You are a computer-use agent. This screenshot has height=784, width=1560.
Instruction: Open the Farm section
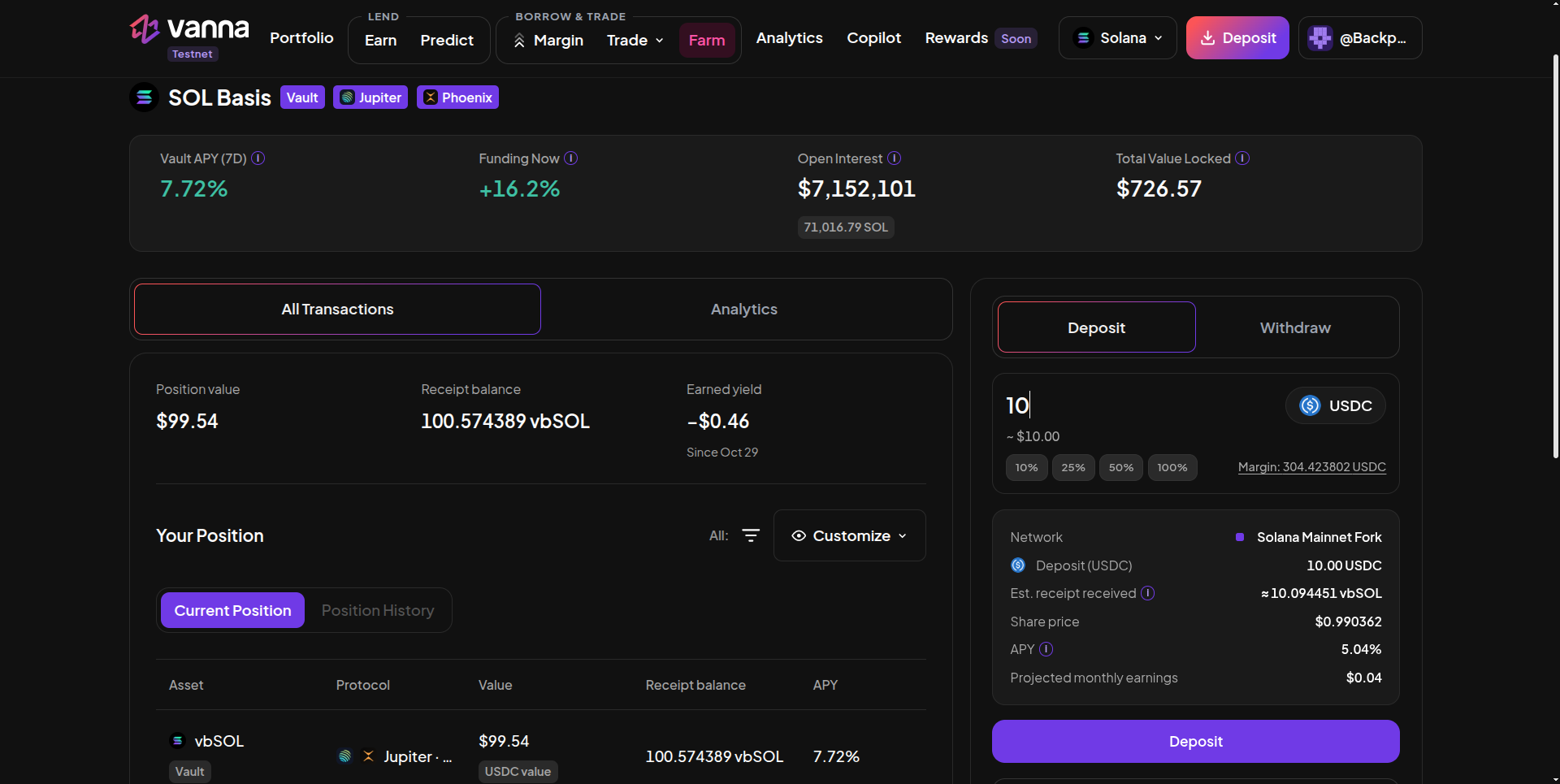point(707,41)
